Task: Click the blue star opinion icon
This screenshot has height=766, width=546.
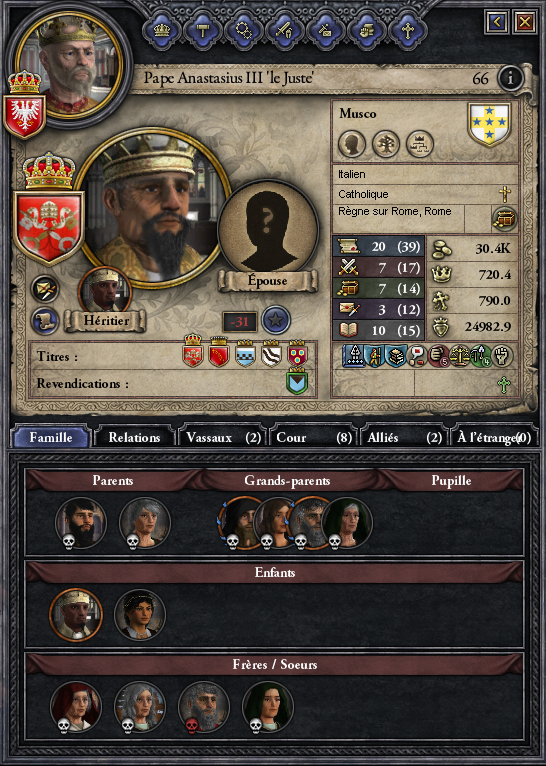Action: tap(276, 320)
